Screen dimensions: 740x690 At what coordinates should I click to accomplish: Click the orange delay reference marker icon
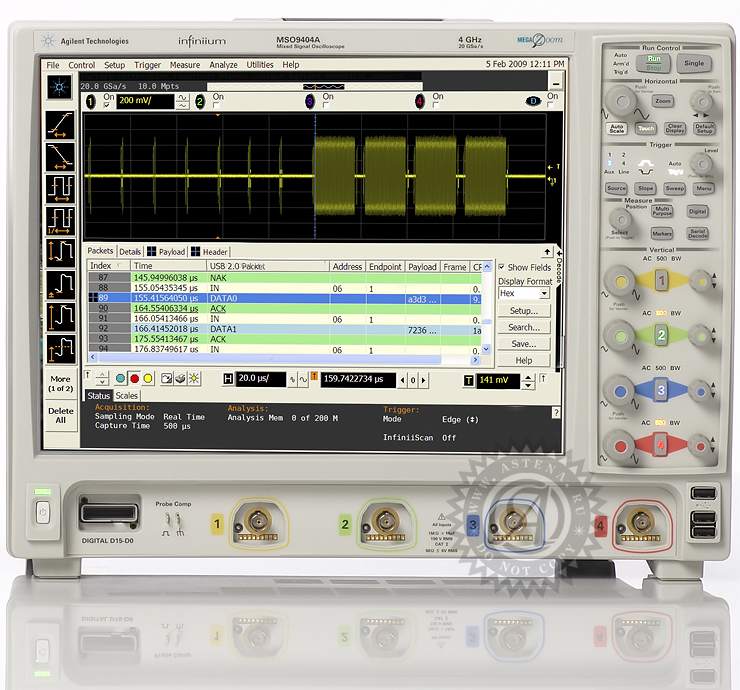[x=314, y=377]
